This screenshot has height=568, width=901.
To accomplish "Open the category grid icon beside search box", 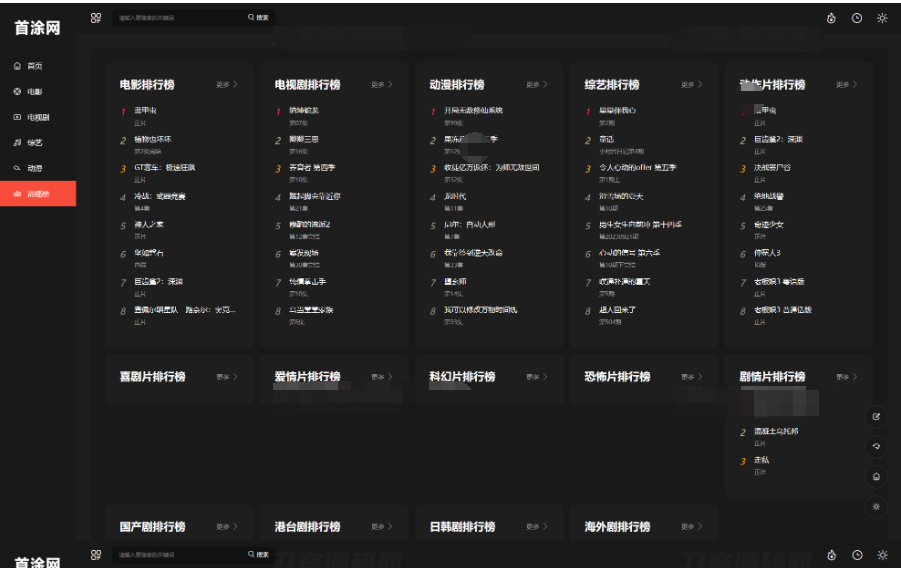I will [x=96, y=18].
